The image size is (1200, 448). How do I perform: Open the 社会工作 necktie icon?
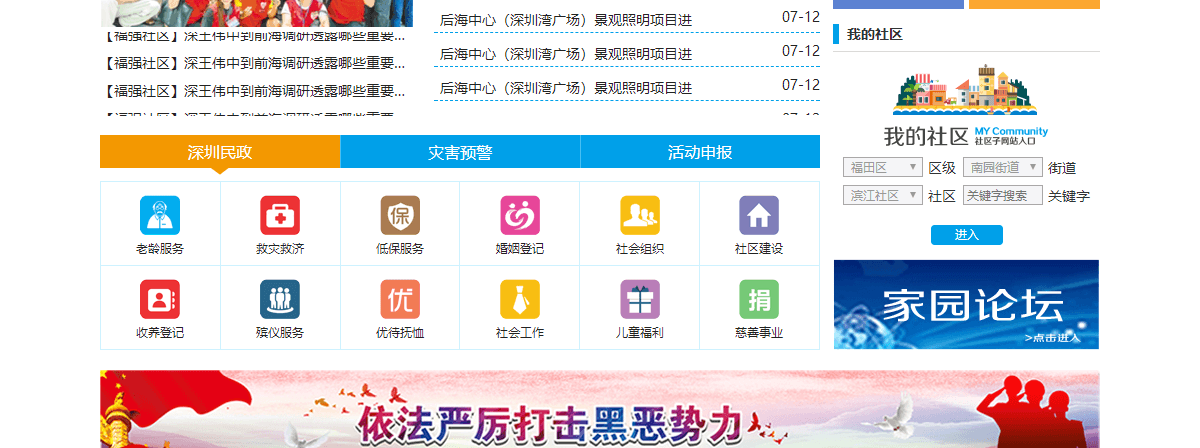520,299
